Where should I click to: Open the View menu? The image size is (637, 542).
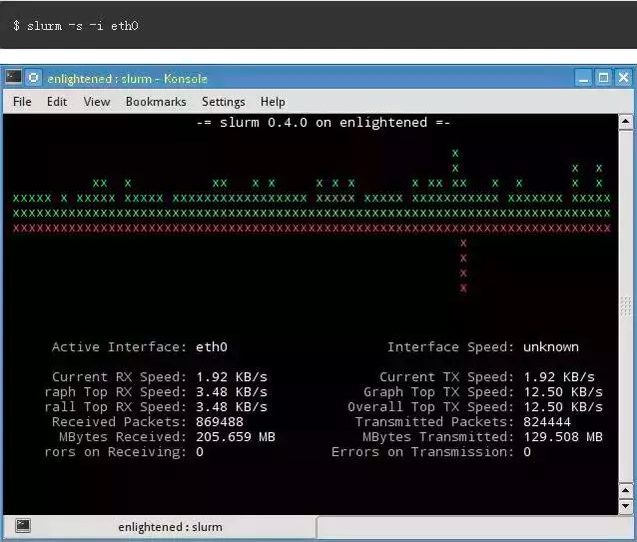point(97,101)
